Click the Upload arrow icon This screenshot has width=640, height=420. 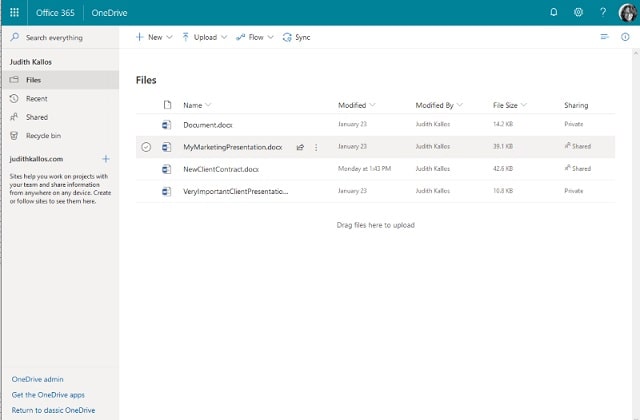click(185, 37)
